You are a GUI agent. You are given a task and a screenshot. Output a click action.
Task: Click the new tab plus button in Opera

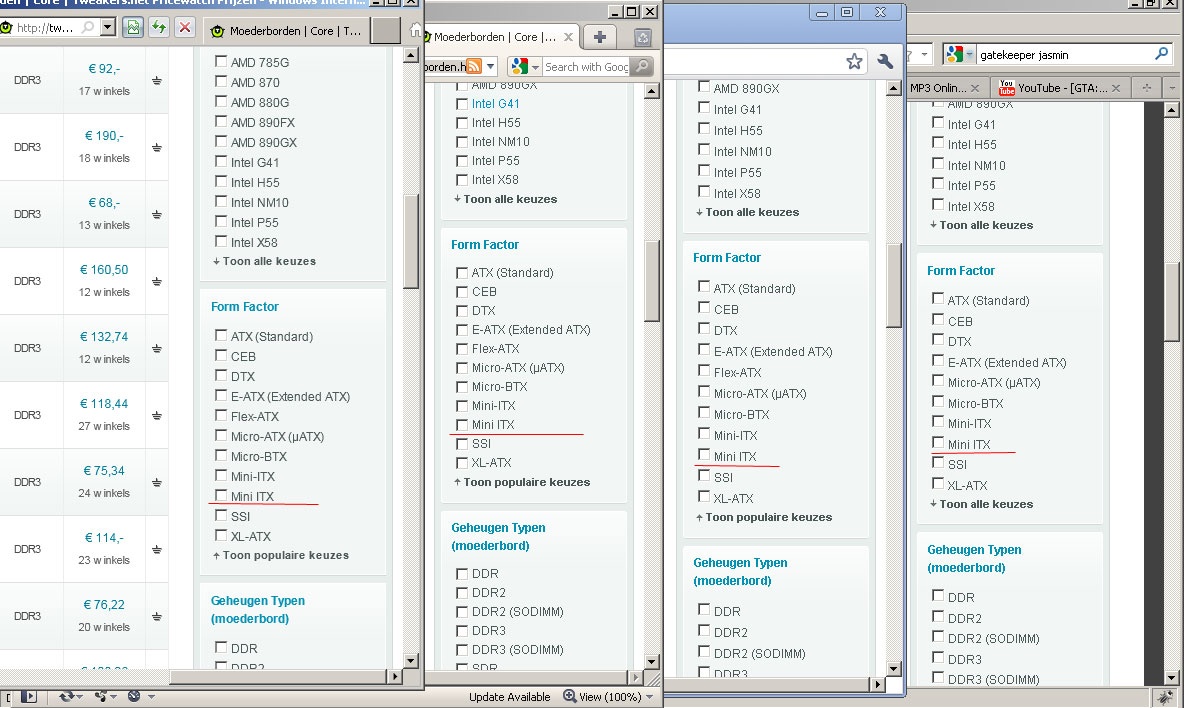pos(599,38)
